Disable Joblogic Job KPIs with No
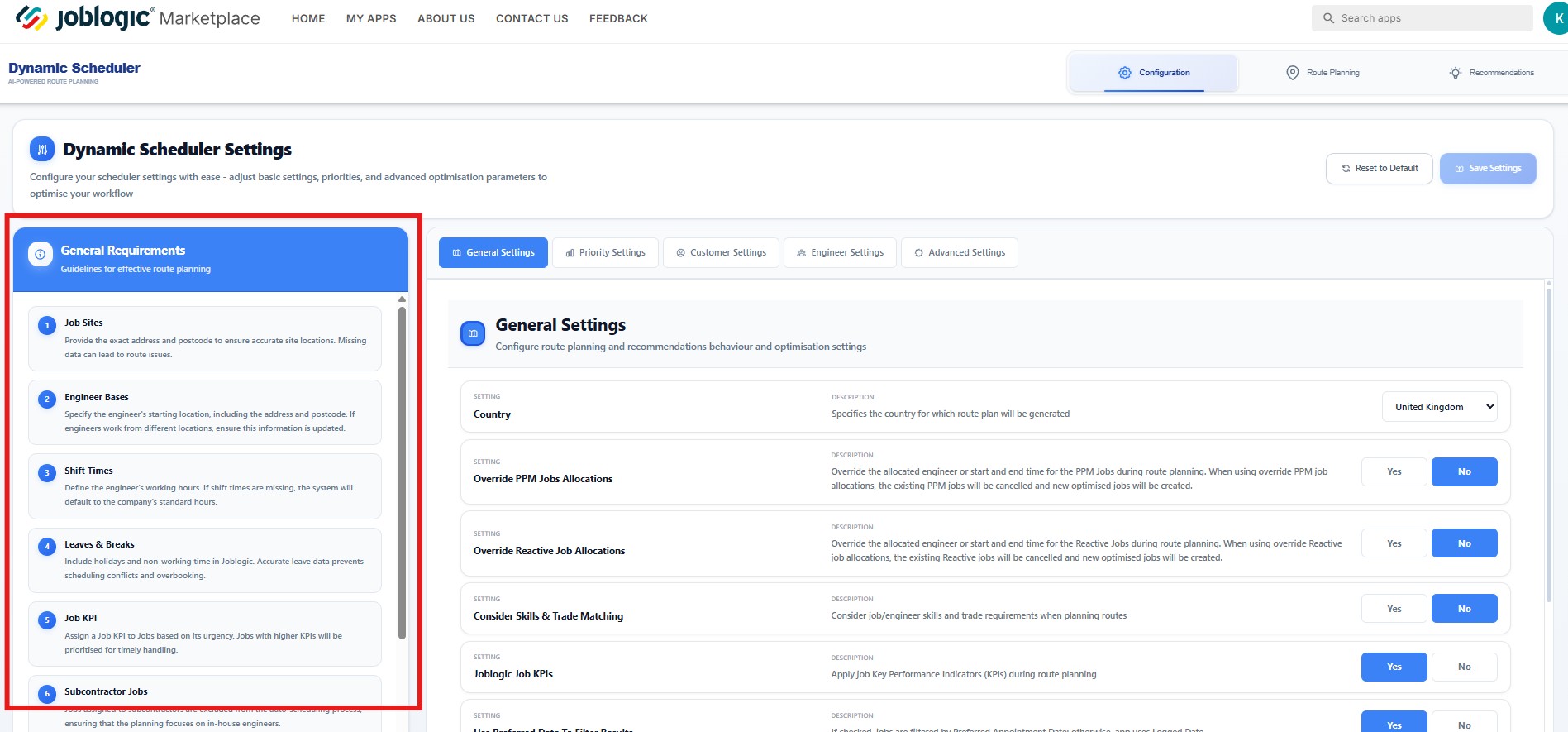This screenshot has width=1568, height=732. 1465,667
